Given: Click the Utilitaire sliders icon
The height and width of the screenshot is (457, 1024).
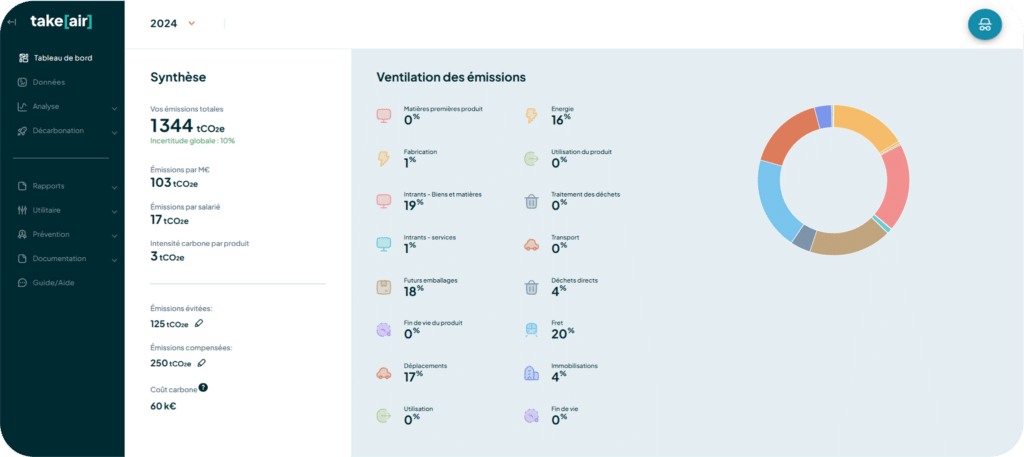Looking at the screenshot, I should coord(22,210).
